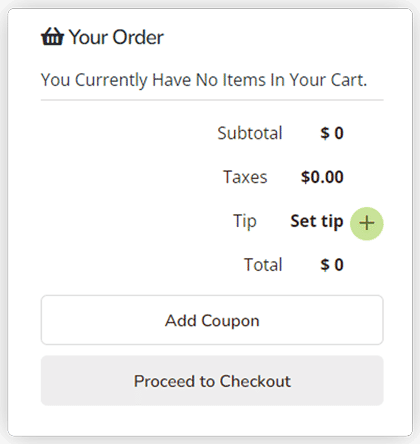The width and height of the screenshot is (420, 444).
Task: Click empty space left of Subtotal row
Action: pyautogui.click(x=128, y=133)
